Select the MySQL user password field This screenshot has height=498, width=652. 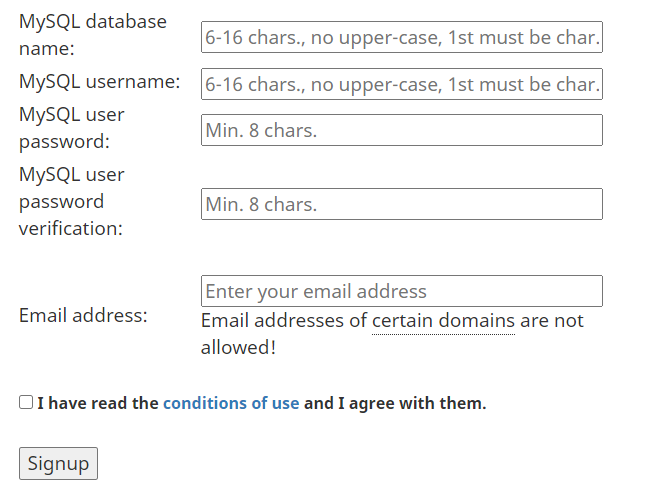[x=402, y=130]
